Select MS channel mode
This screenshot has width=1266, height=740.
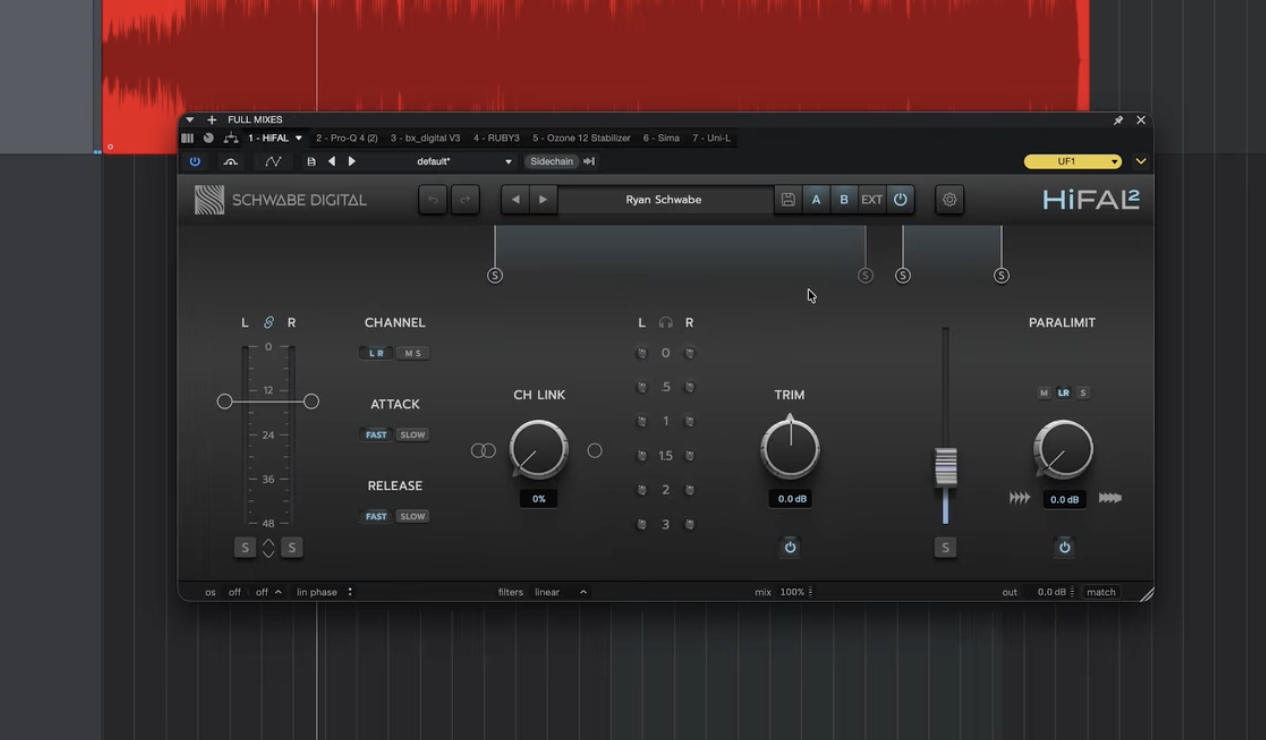click(x=412, y=353)
